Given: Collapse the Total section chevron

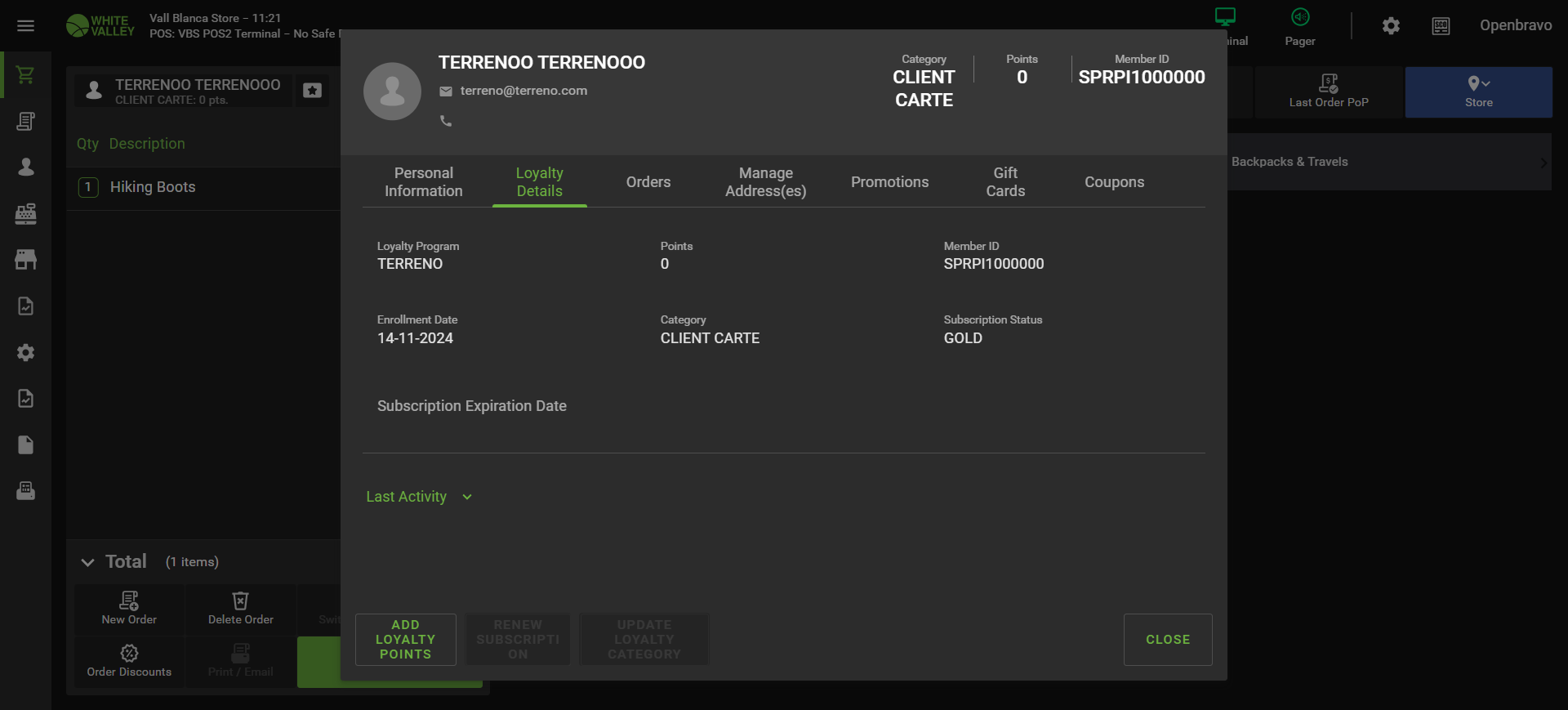Looking at the screenshot, I should [x=87, y=562].
